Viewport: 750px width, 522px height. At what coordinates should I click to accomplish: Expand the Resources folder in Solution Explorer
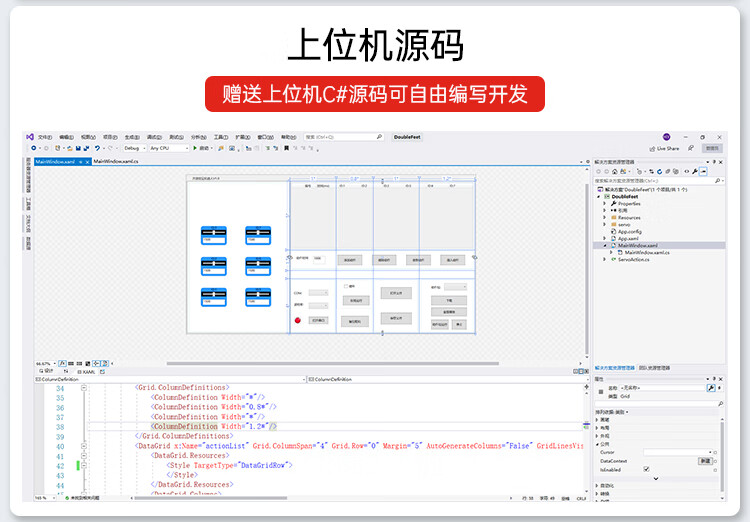point(604,217)
